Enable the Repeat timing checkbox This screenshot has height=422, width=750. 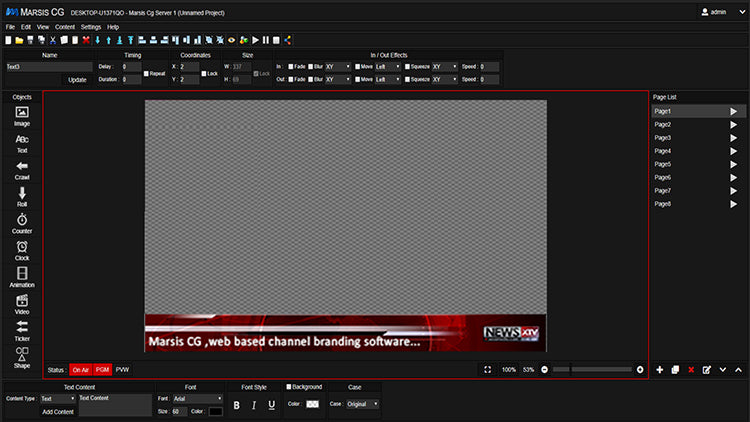[147, 73]
